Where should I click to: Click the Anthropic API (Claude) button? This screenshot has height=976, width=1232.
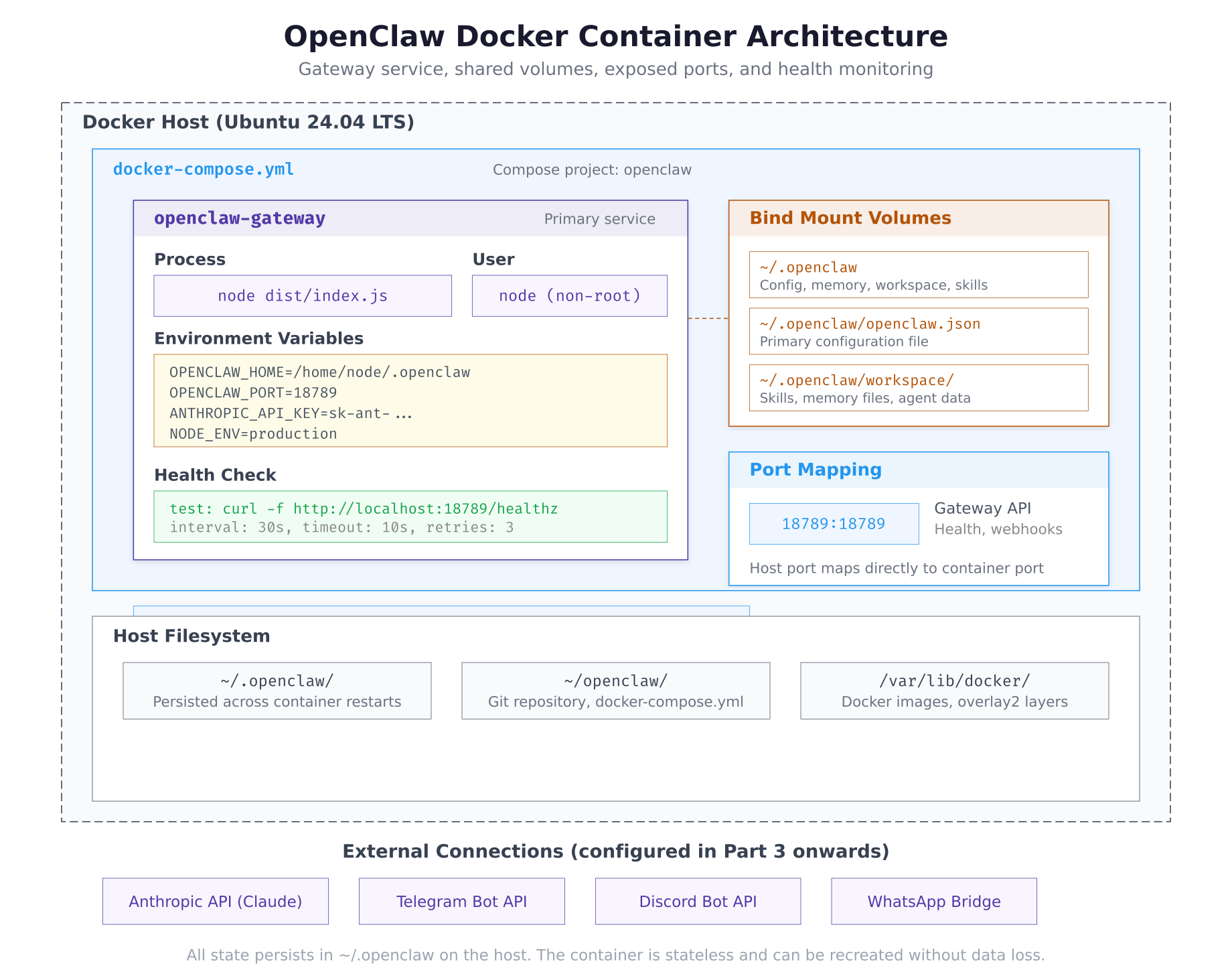point(215,901)
